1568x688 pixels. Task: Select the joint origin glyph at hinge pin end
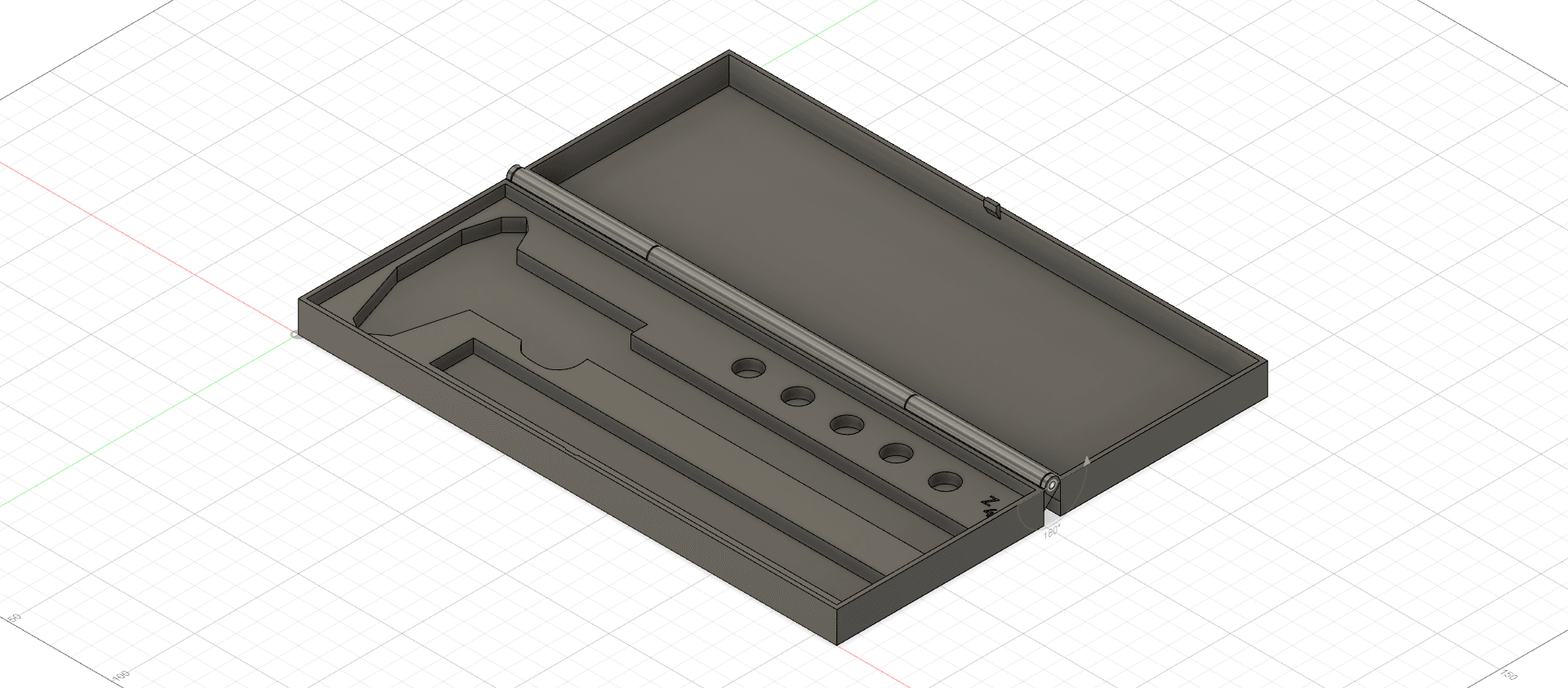(x=1053, y=485)
